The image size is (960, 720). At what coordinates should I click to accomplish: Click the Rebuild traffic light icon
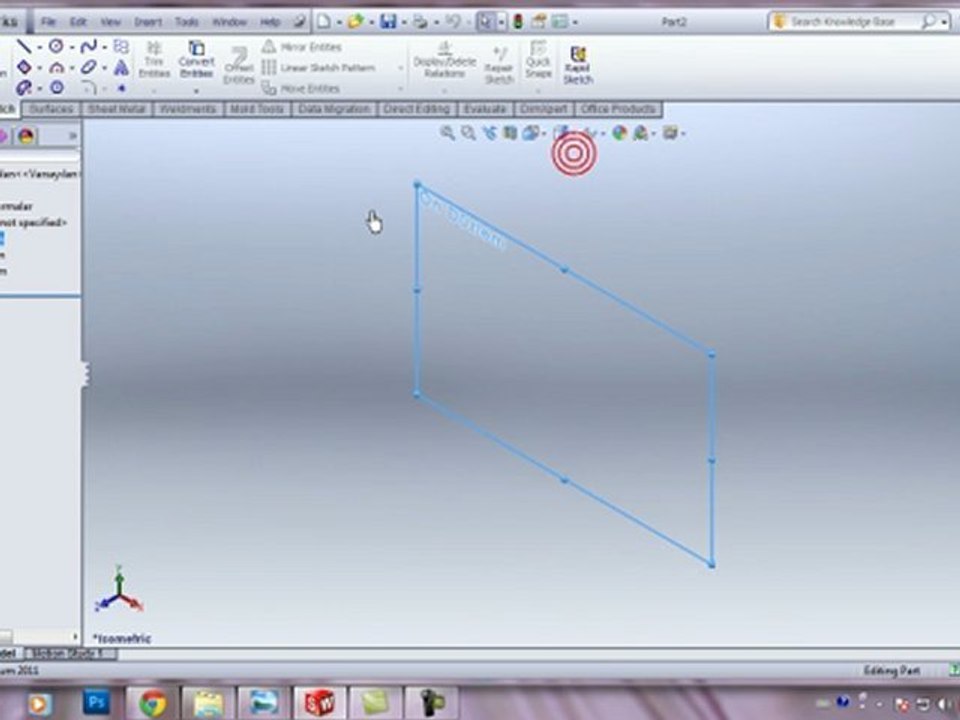click(518, 22)
